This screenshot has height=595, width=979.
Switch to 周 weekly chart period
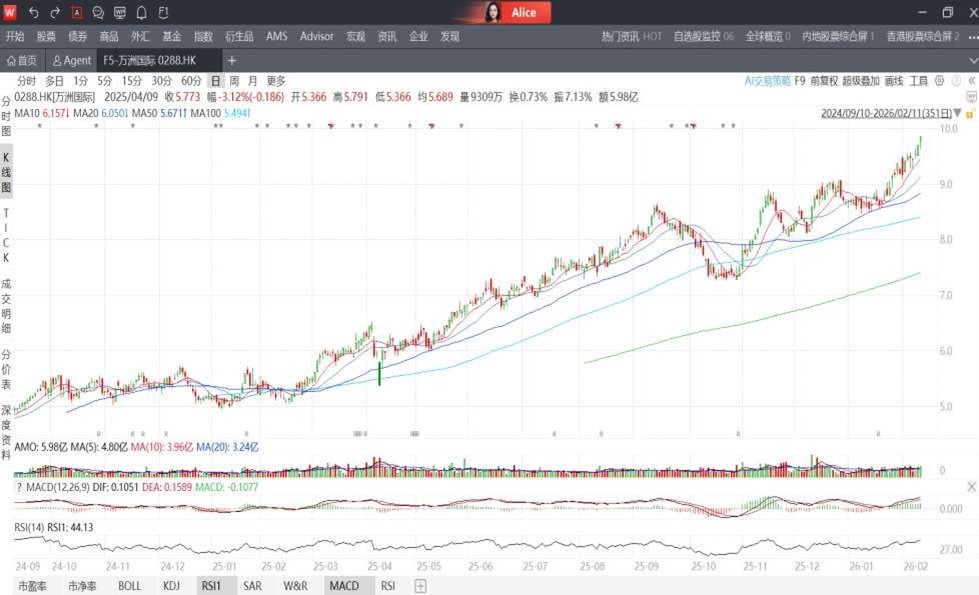coord(233,81)
